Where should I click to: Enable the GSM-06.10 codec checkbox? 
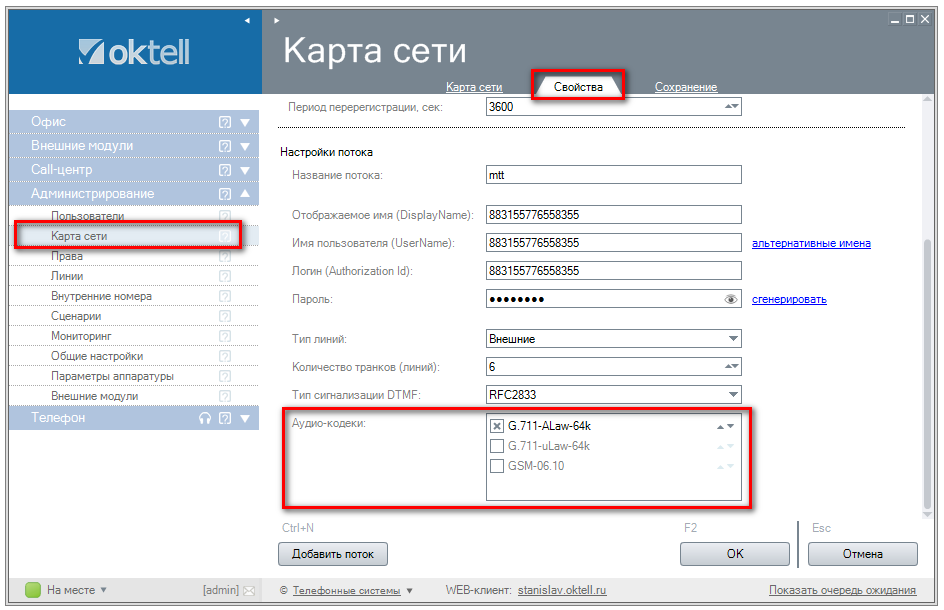(497, 466)
